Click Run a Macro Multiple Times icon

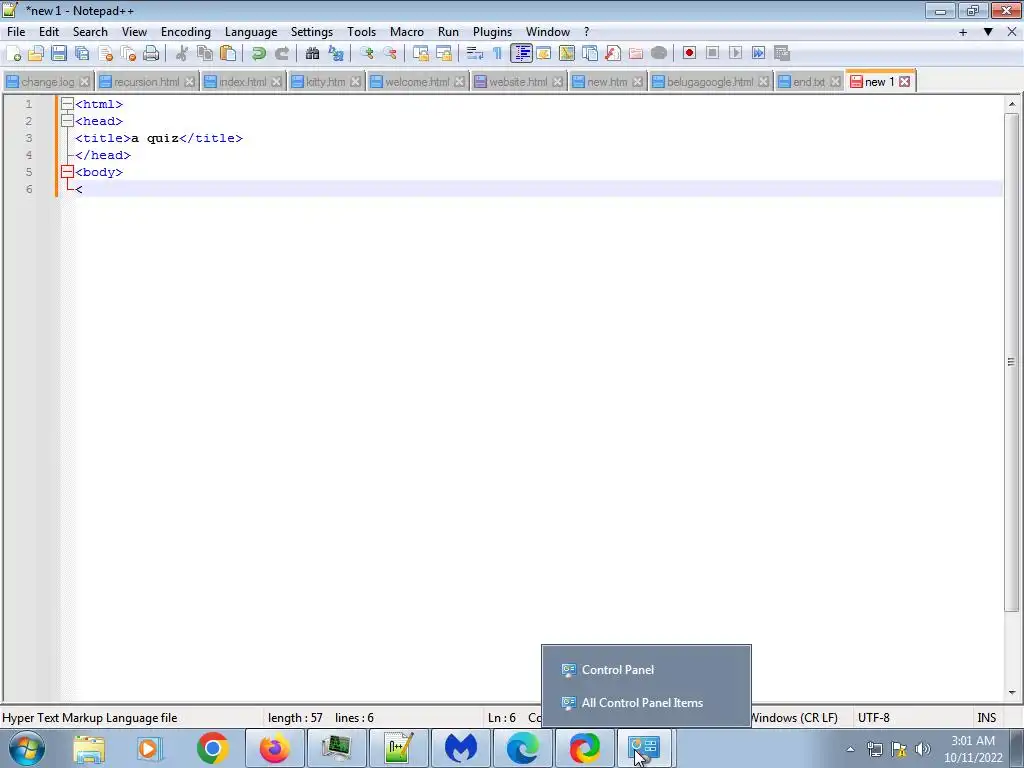coord(758,54)
